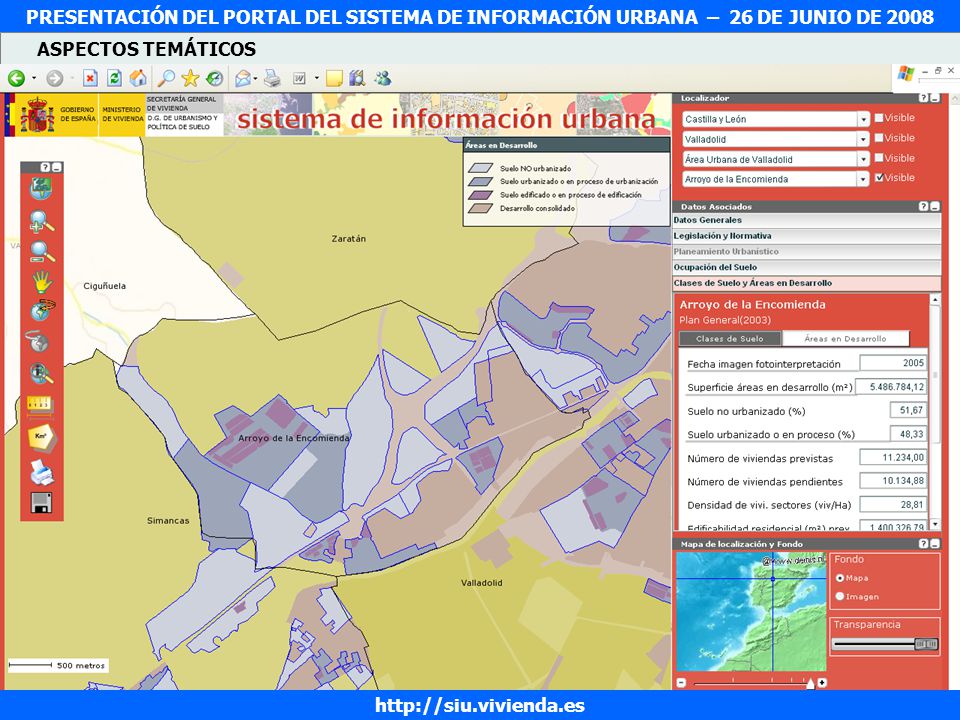Minimize the Localizador panel
The width and height of the screenshot is (960, 720).
point(934,98)
